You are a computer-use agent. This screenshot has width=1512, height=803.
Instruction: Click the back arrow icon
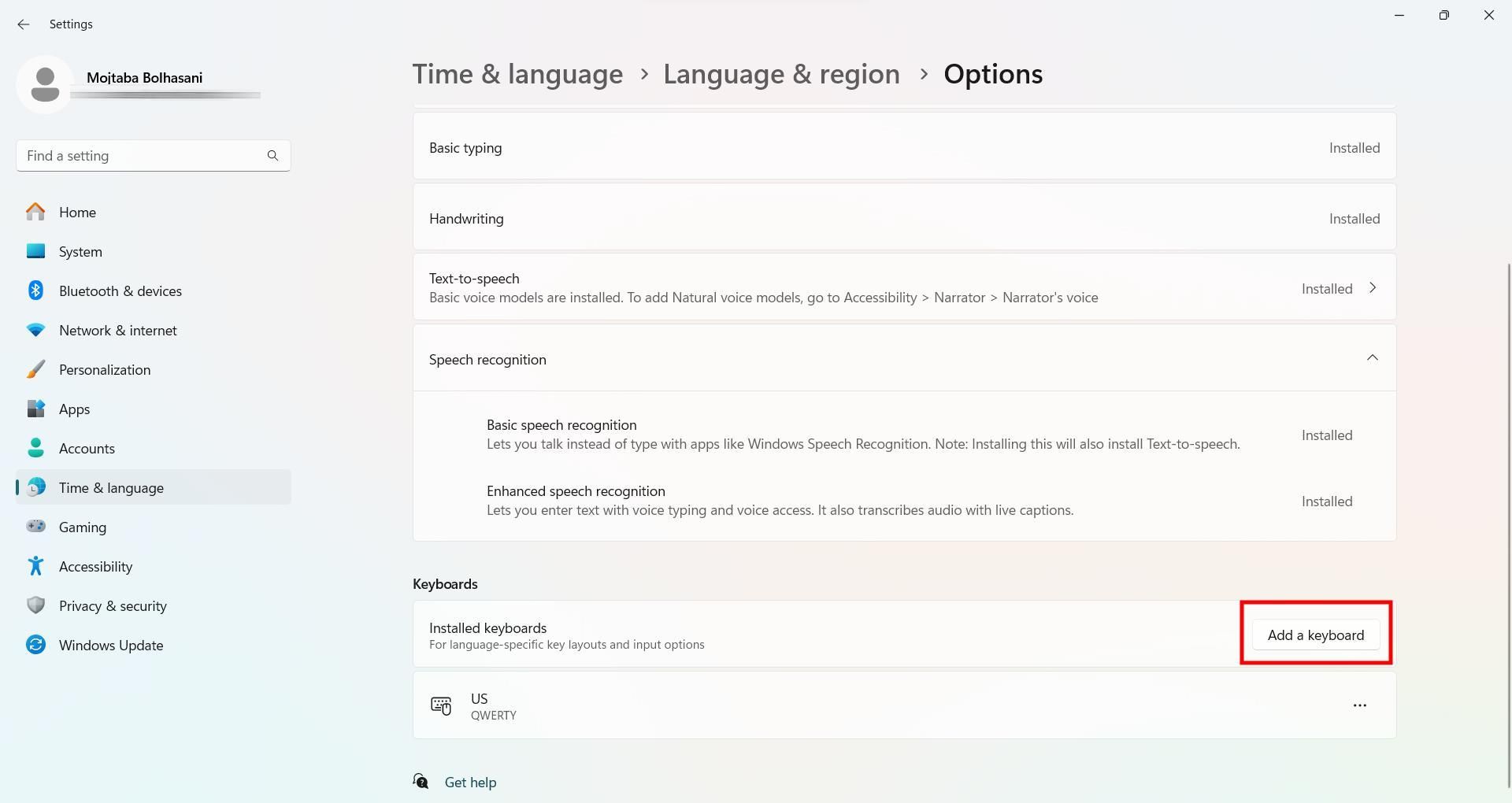tap(24, 24)
